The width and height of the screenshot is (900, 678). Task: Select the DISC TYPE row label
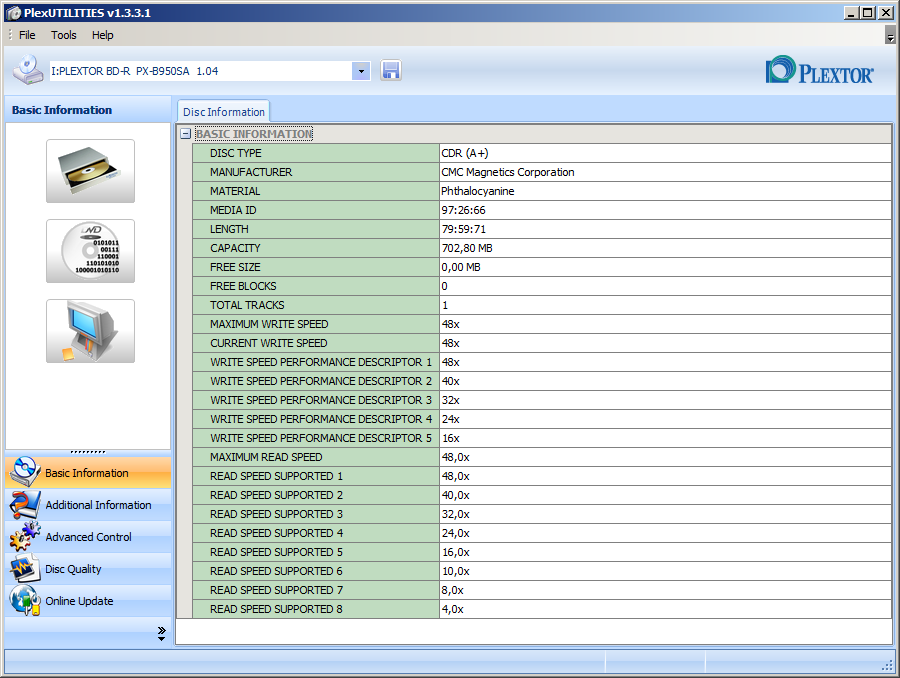click(x=235, y=153)
